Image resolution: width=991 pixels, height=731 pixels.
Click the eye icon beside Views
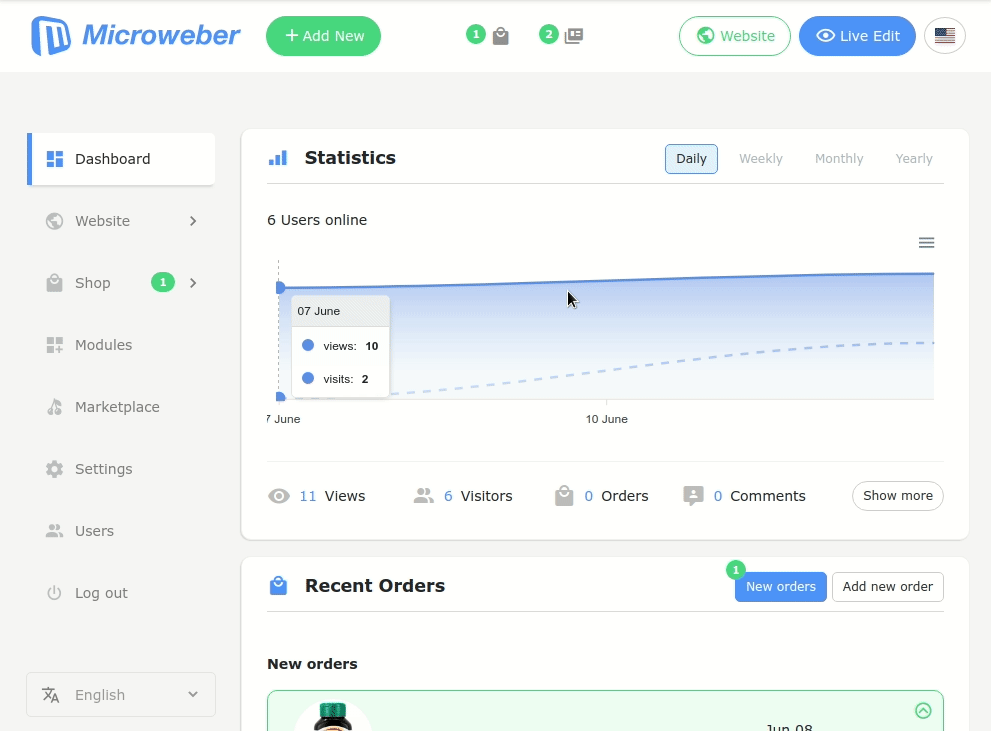pyautogui.click(x=279, y=496)
